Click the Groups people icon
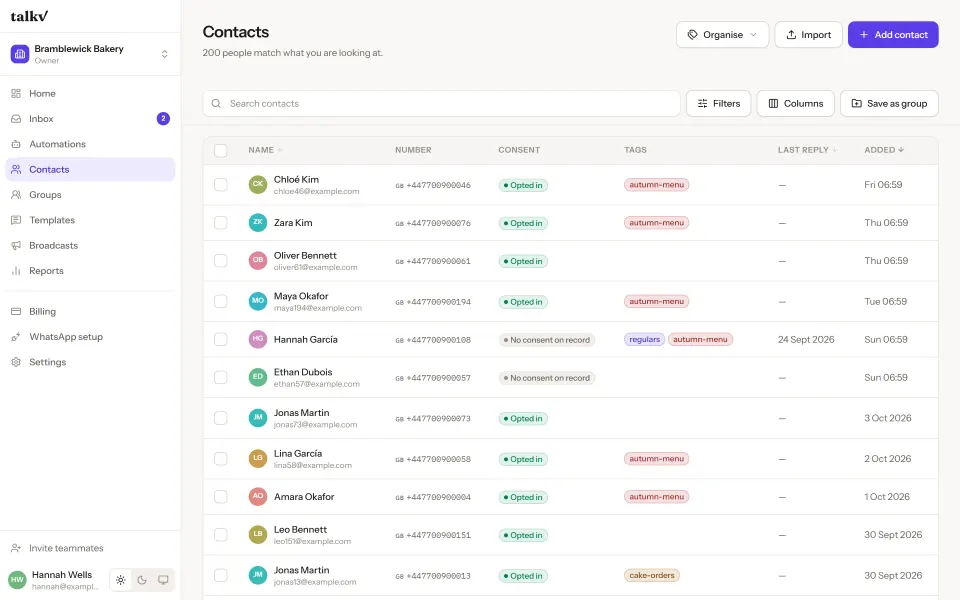960x600 pixels. (16, 195)
